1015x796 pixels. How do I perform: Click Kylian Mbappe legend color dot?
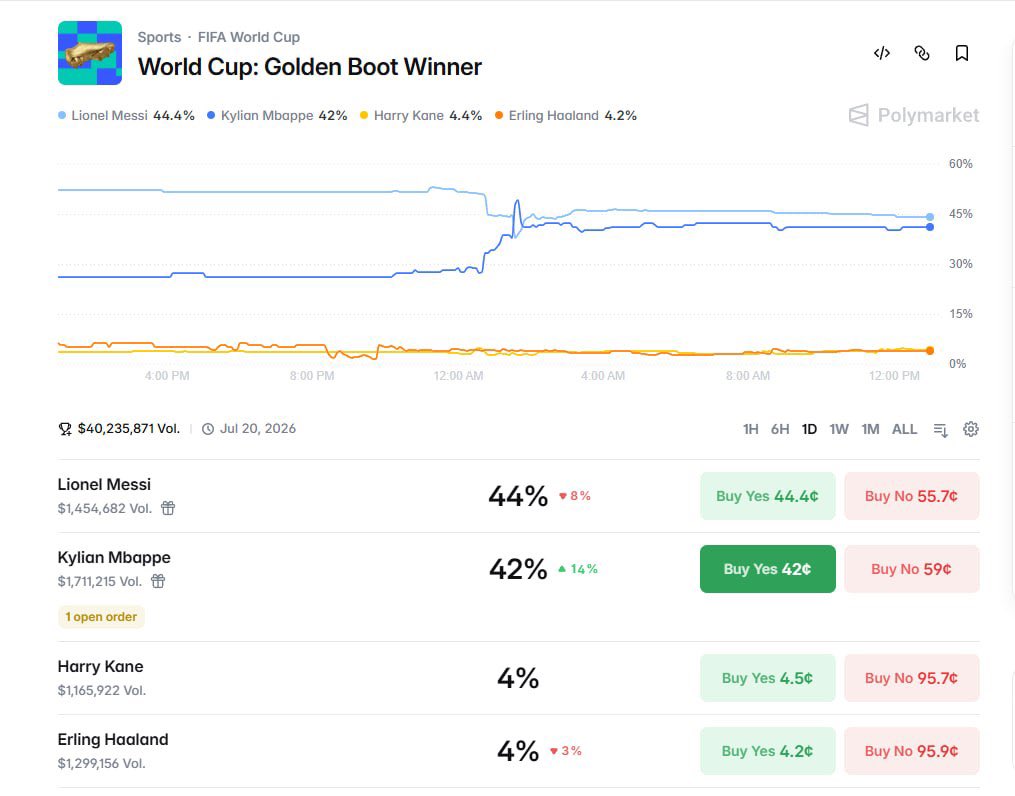pos(211,115)
